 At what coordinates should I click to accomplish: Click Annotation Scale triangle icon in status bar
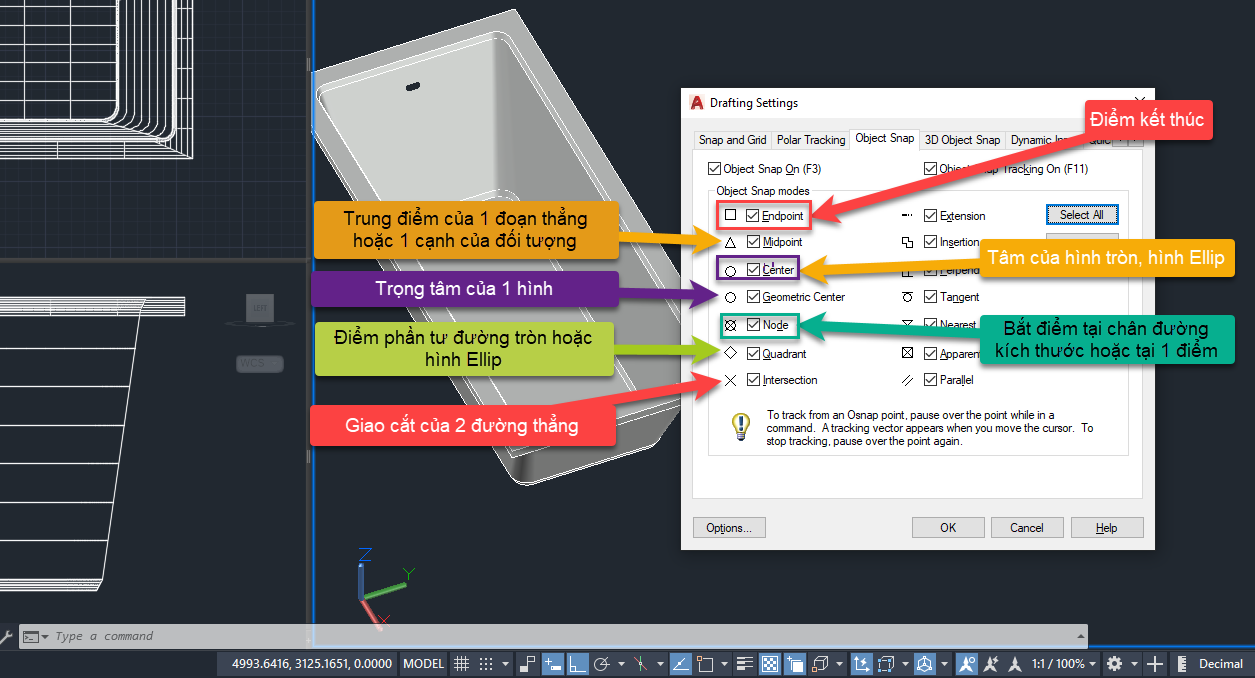tap(1014, 663)
